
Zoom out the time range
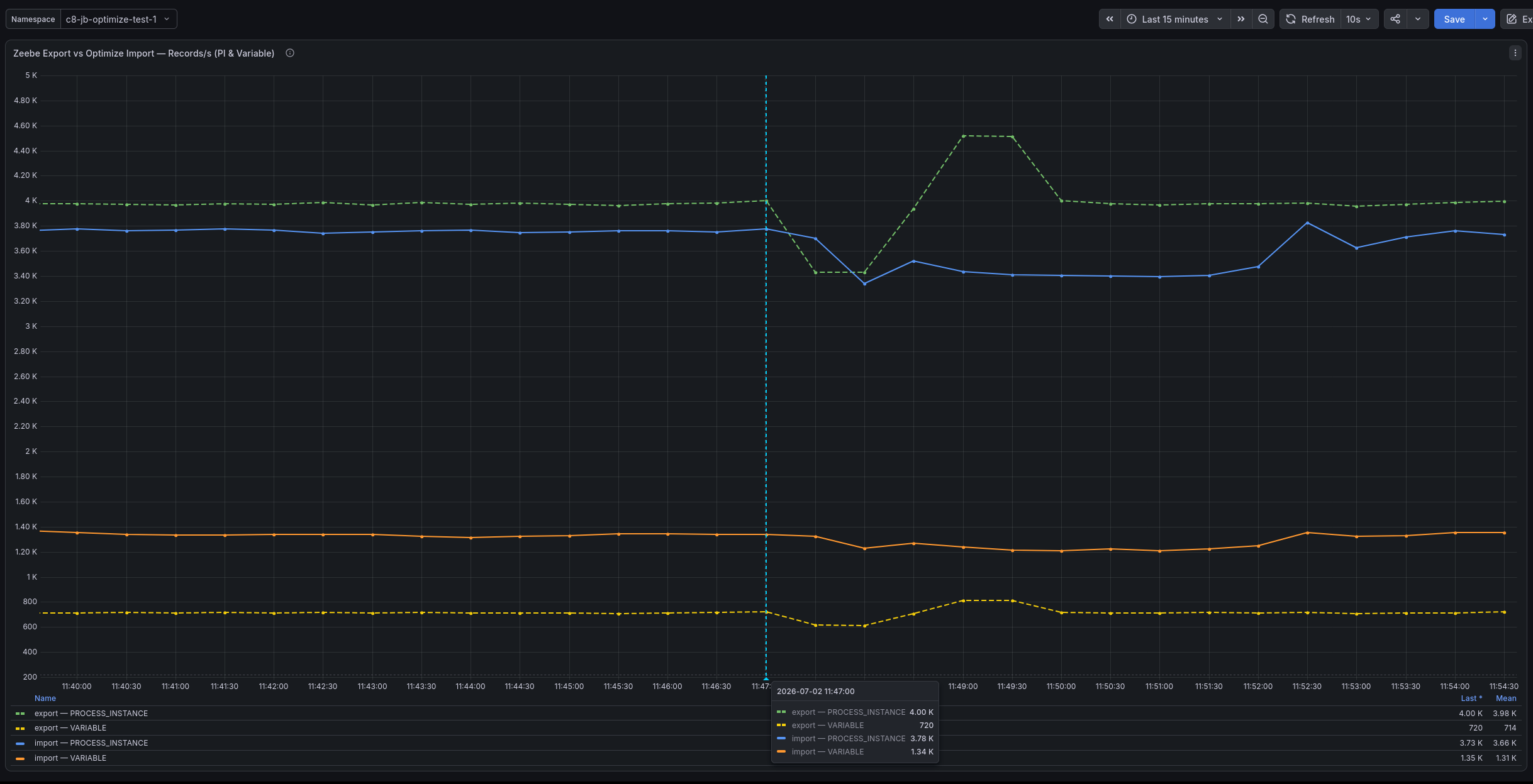pyautogui.click(x=1263, y=19)
